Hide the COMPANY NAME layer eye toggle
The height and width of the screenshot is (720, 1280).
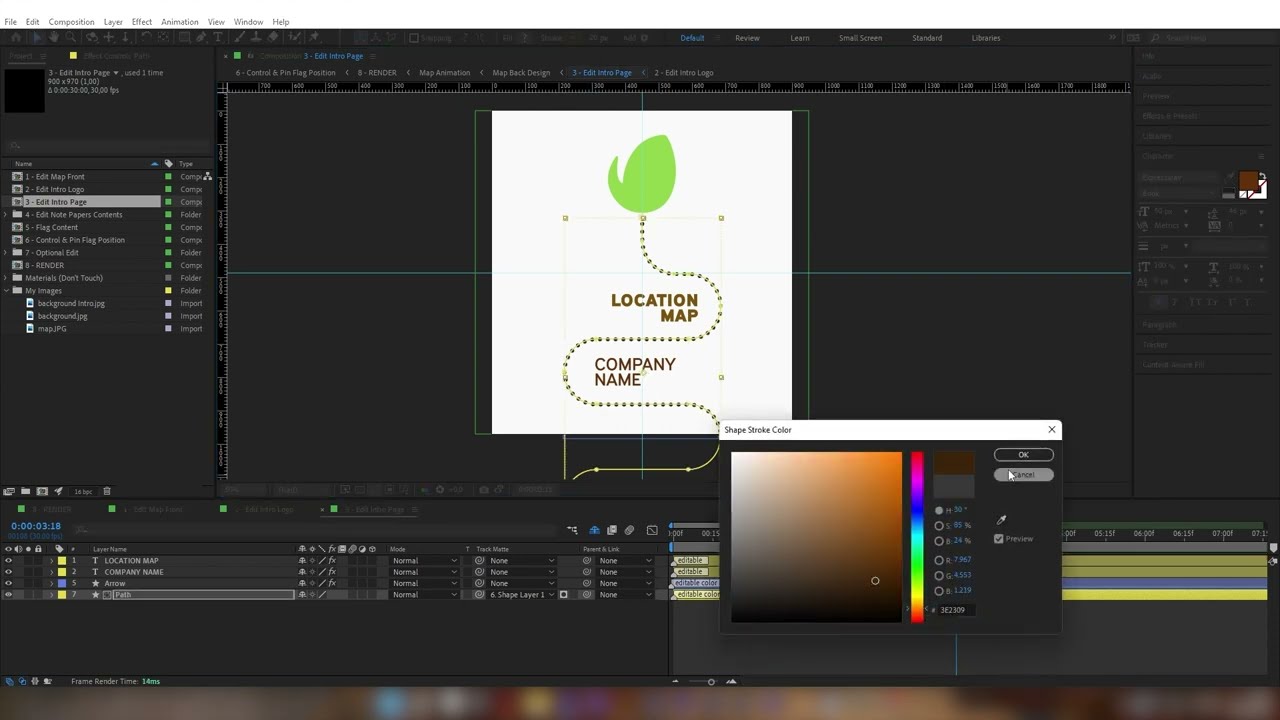8,572
